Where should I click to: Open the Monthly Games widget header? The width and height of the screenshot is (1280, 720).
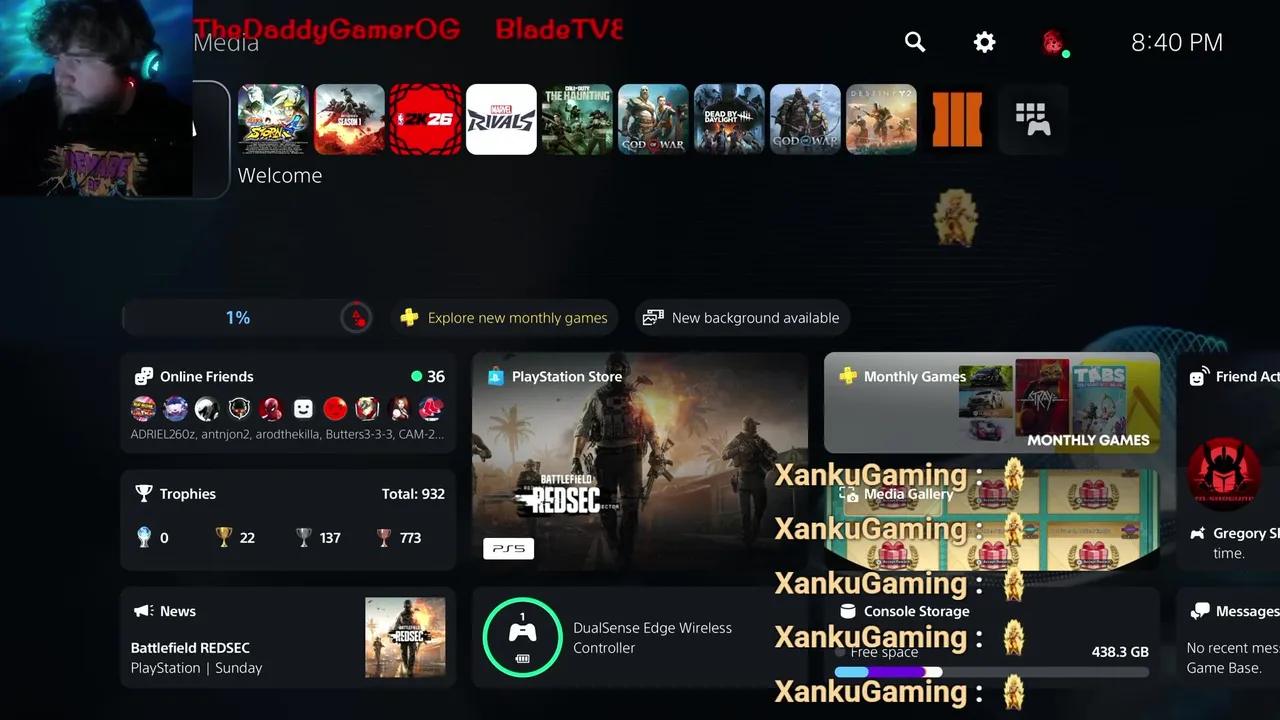tap(902, 376)
